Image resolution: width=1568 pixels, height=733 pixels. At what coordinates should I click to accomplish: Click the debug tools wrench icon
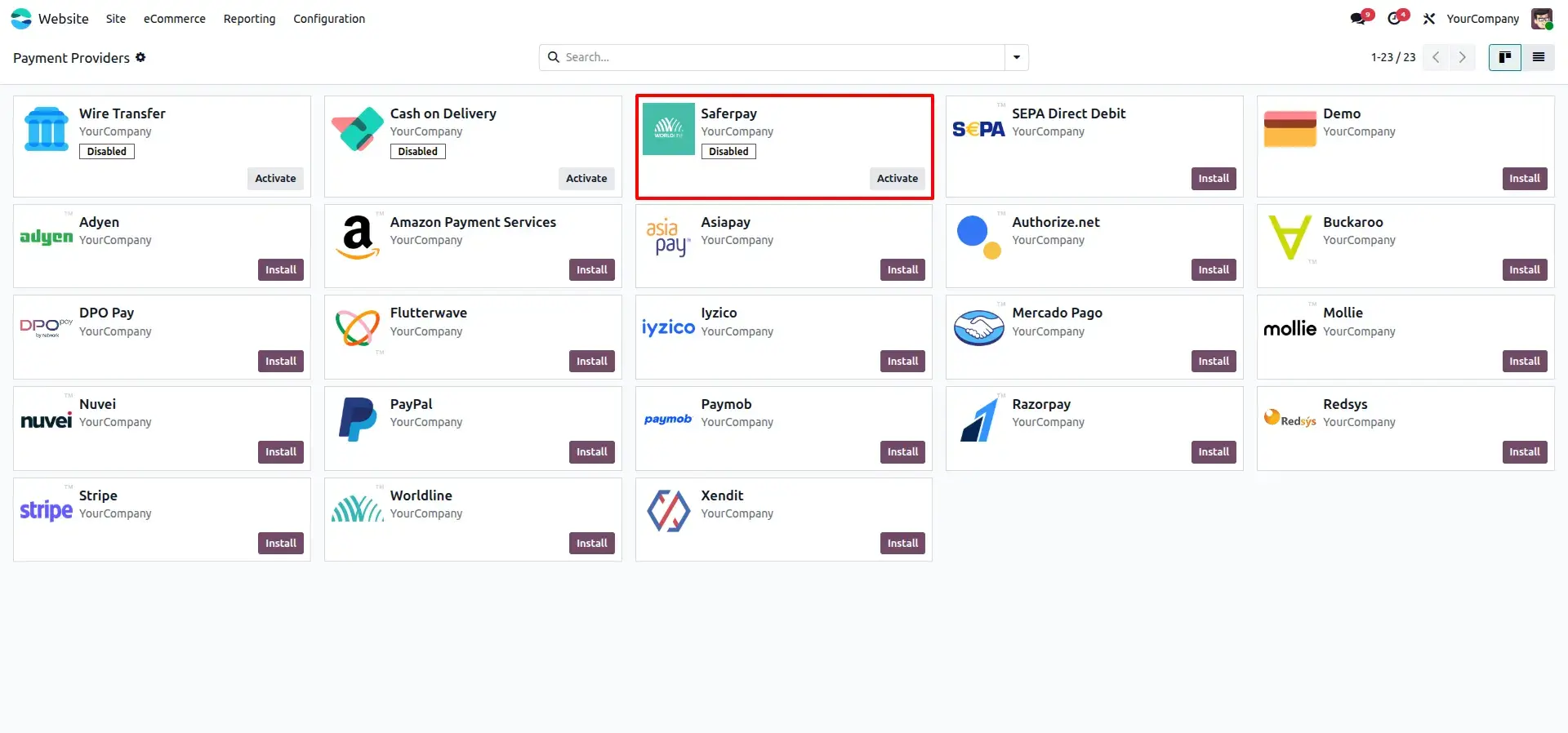click(x=1429, y=19)
